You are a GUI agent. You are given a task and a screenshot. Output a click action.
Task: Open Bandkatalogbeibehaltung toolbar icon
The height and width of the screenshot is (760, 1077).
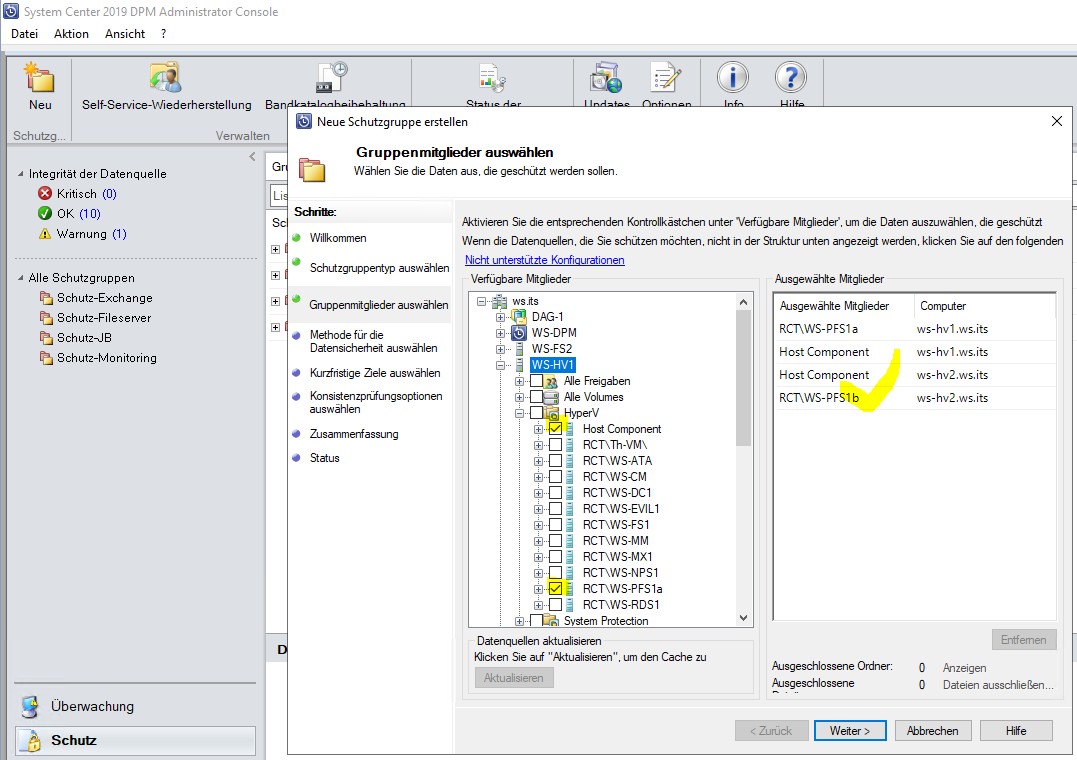coord(332,77)
